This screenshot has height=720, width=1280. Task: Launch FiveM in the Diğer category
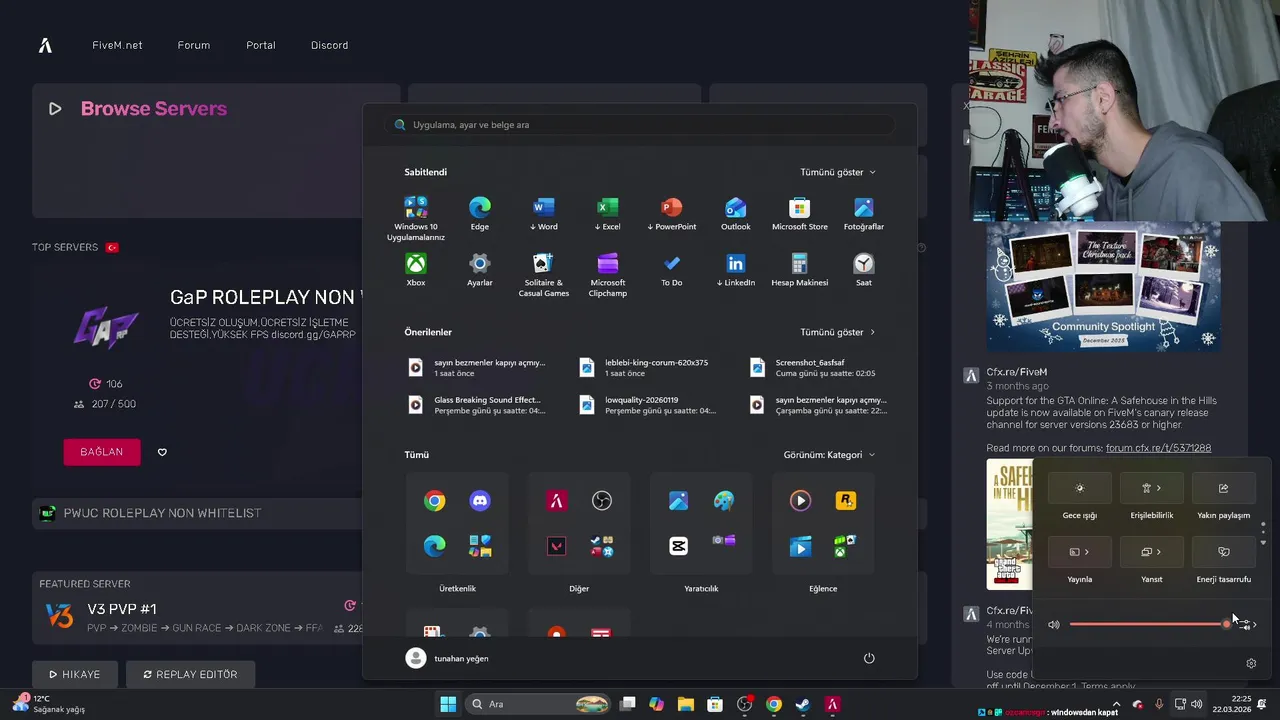point(556,501)
